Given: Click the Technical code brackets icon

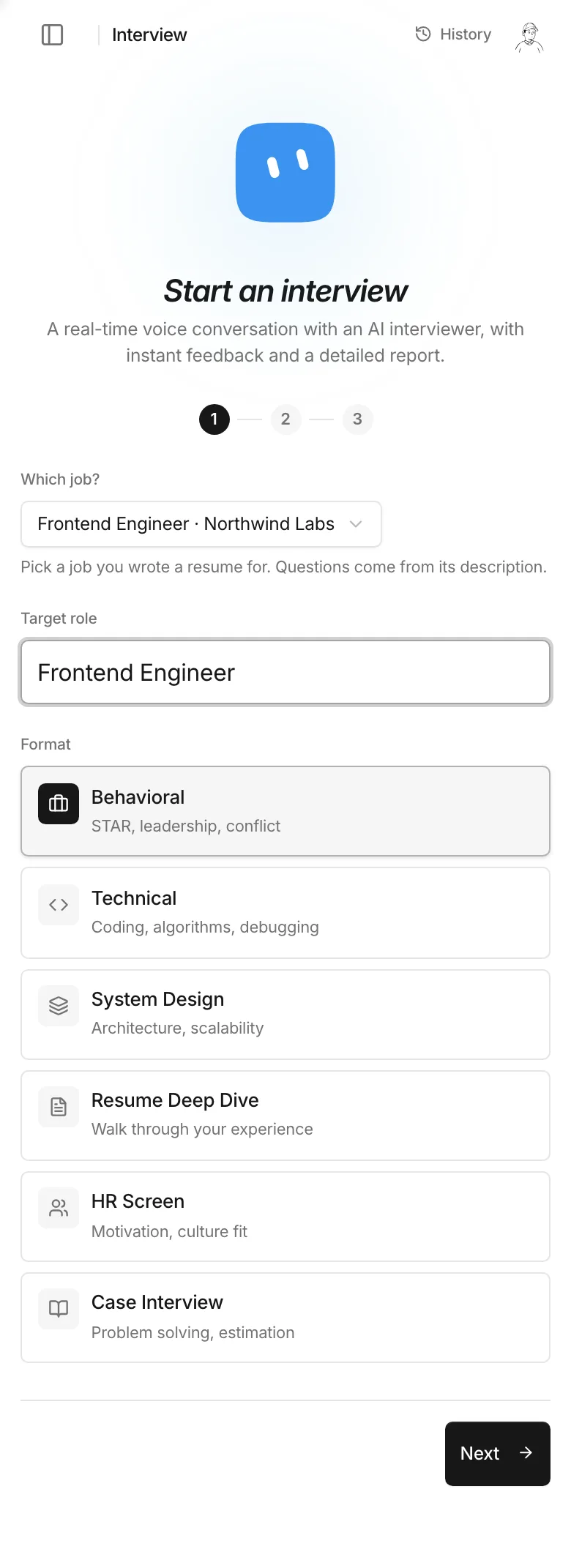Looking at the screenshot, I should [x=59, y=905].
